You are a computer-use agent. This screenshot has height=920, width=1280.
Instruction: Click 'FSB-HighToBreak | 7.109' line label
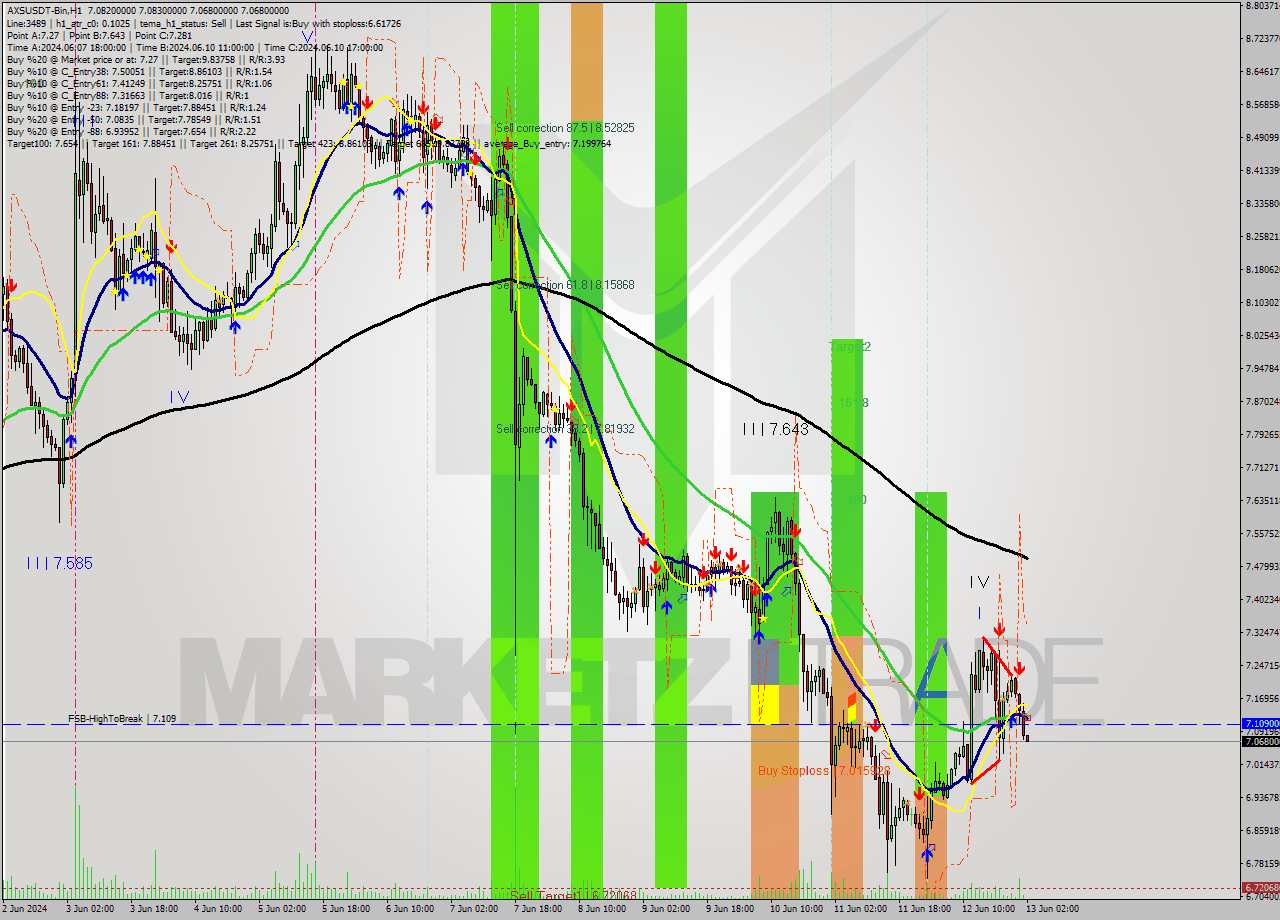[122, 718]
